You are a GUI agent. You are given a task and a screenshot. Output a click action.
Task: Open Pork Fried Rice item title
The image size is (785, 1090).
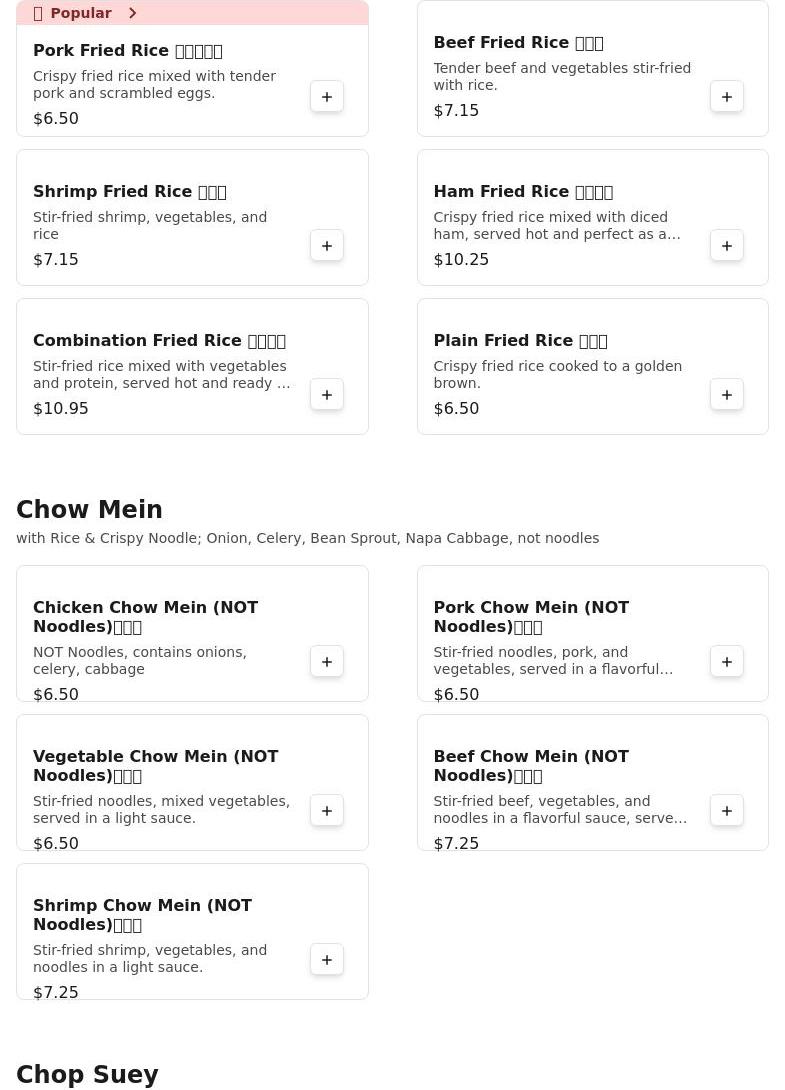tap(127, 51)
